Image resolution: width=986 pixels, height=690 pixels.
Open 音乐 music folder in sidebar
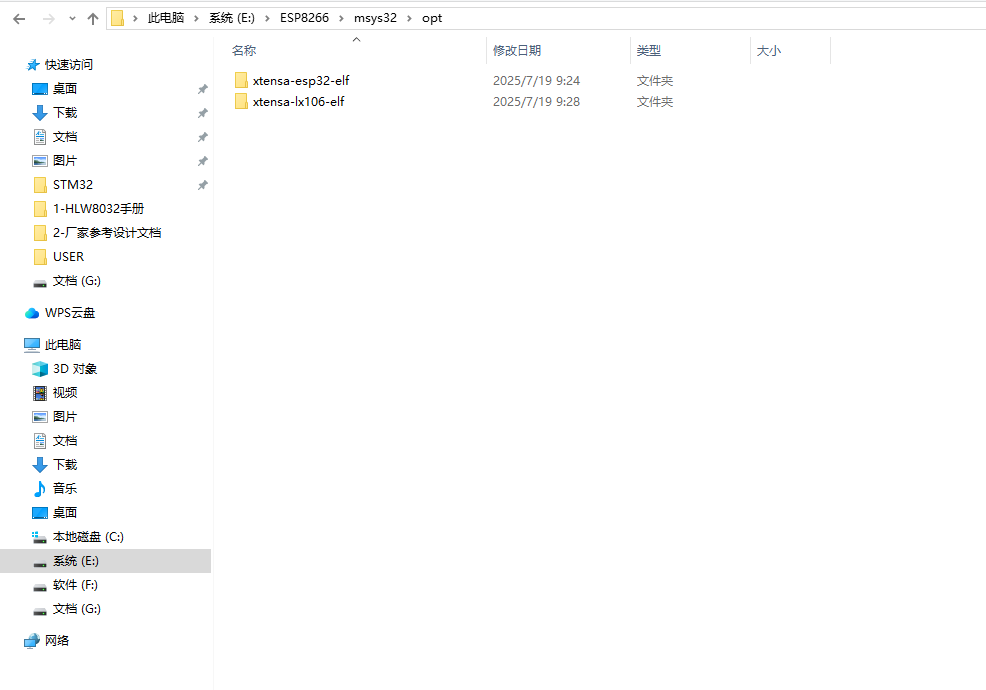(x=64, y=489)
